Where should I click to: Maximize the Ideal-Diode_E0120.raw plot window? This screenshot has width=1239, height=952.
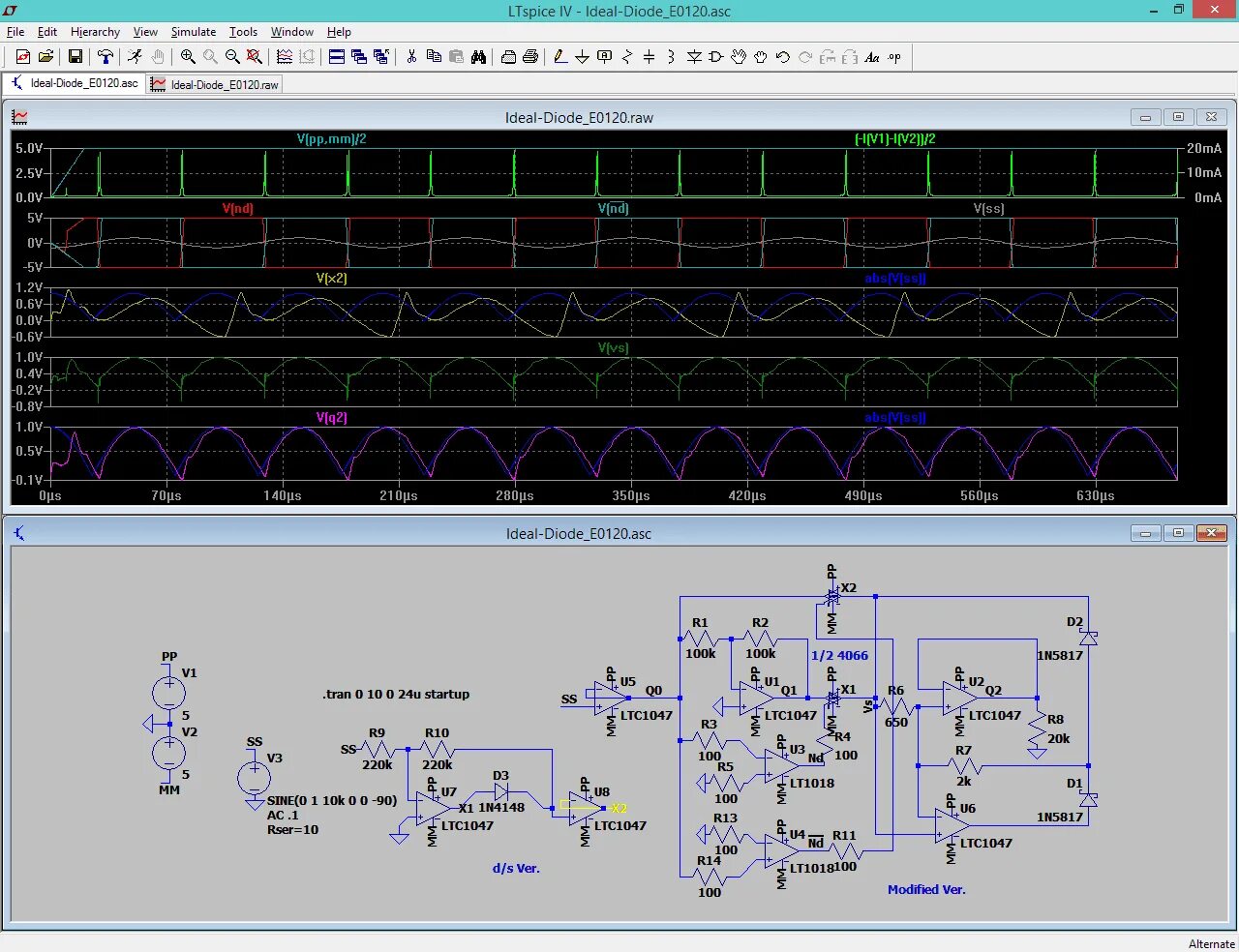point(1178,117)
